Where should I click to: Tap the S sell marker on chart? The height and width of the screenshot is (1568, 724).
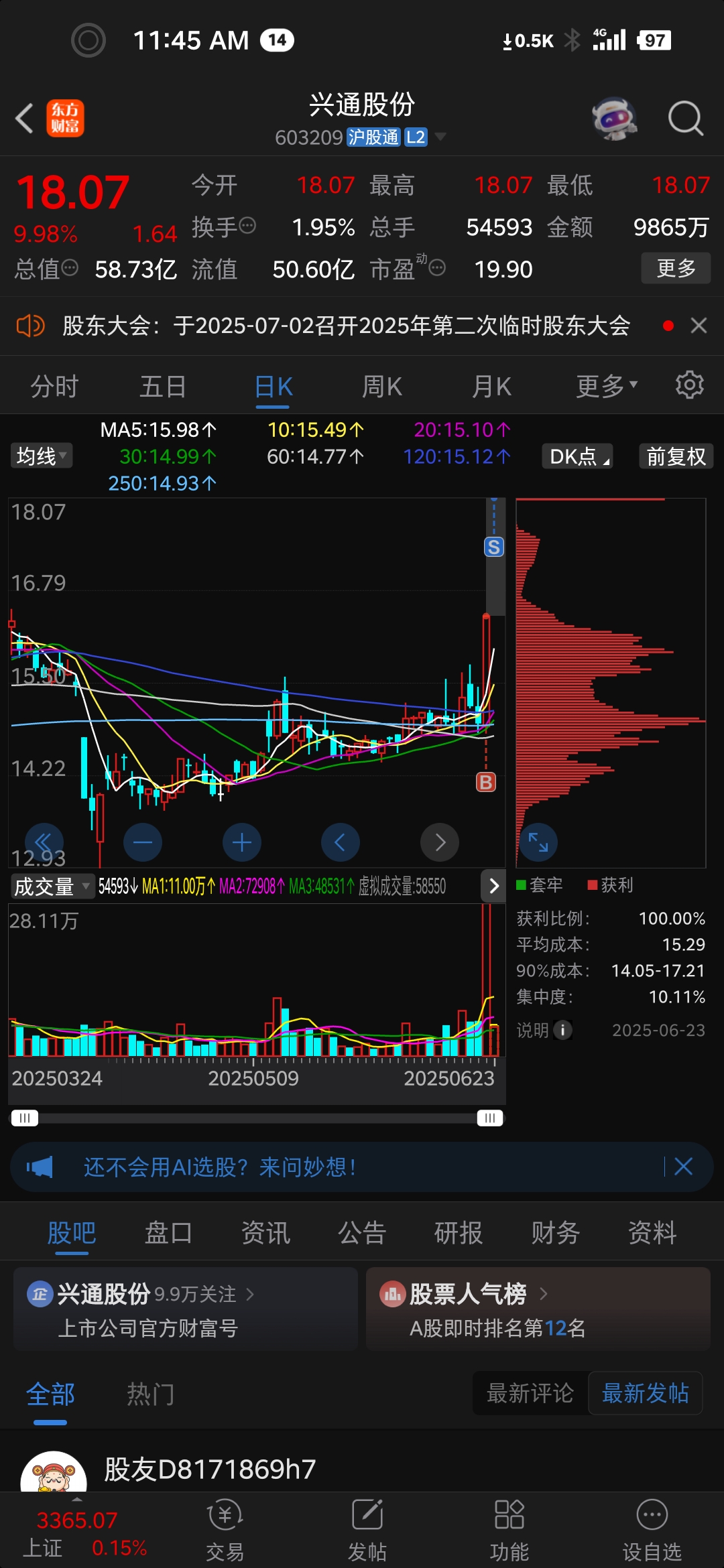click(x=494, y=547)
